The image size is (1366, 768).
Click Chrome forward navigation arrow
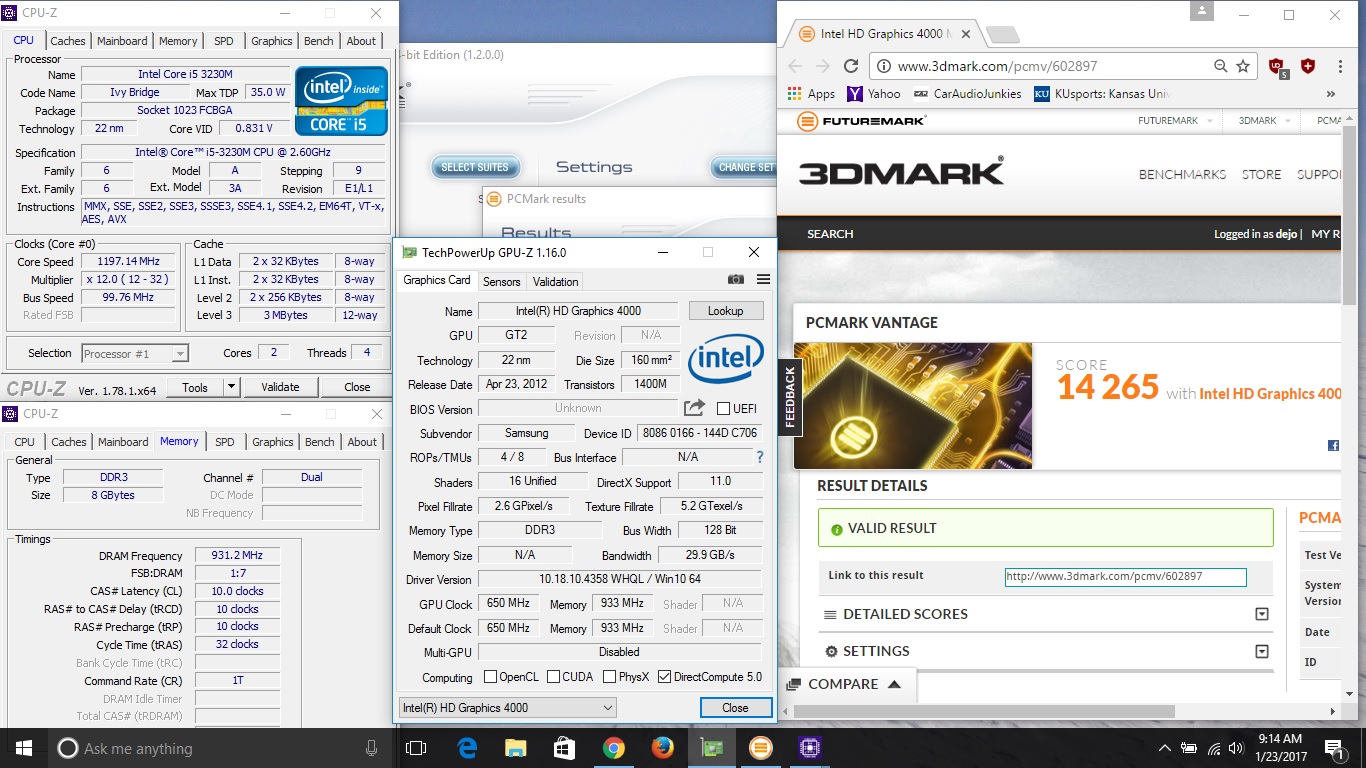point(822,66)
